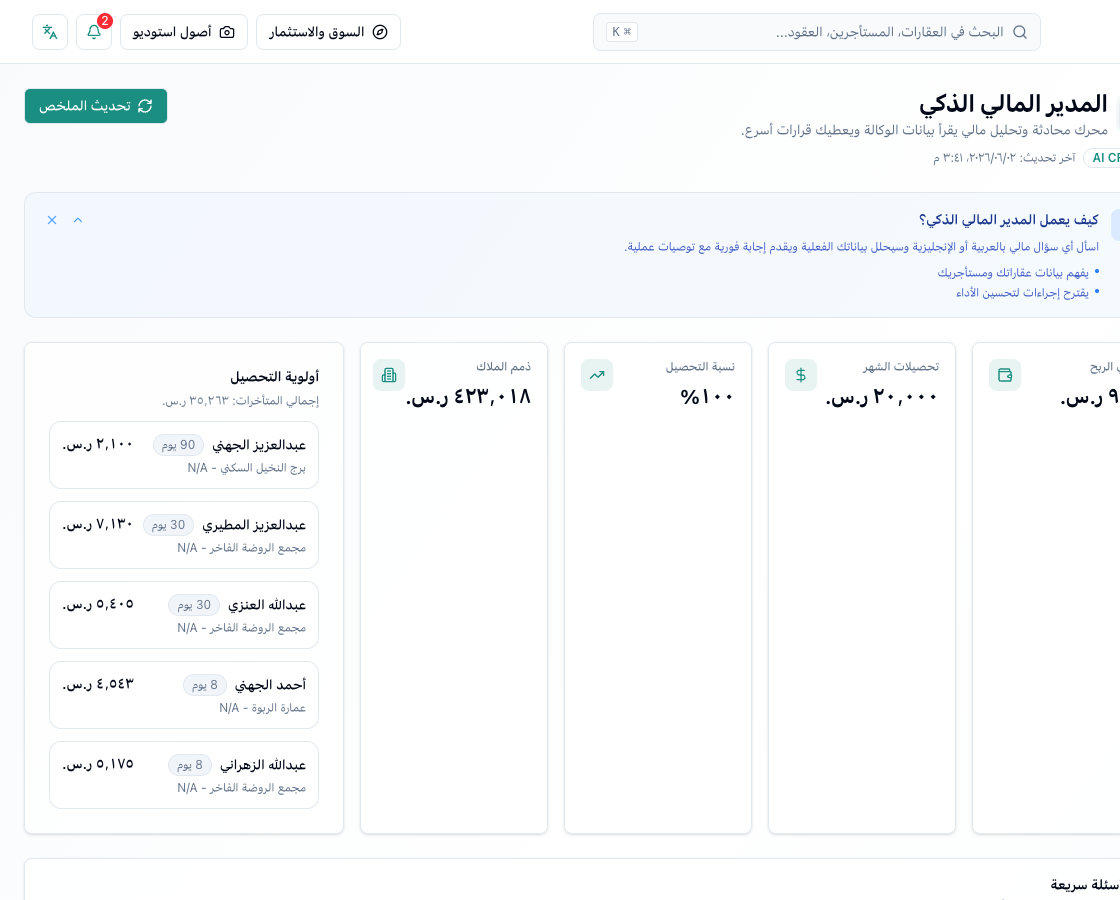Click the أولوية التحصيل heading

274,376
